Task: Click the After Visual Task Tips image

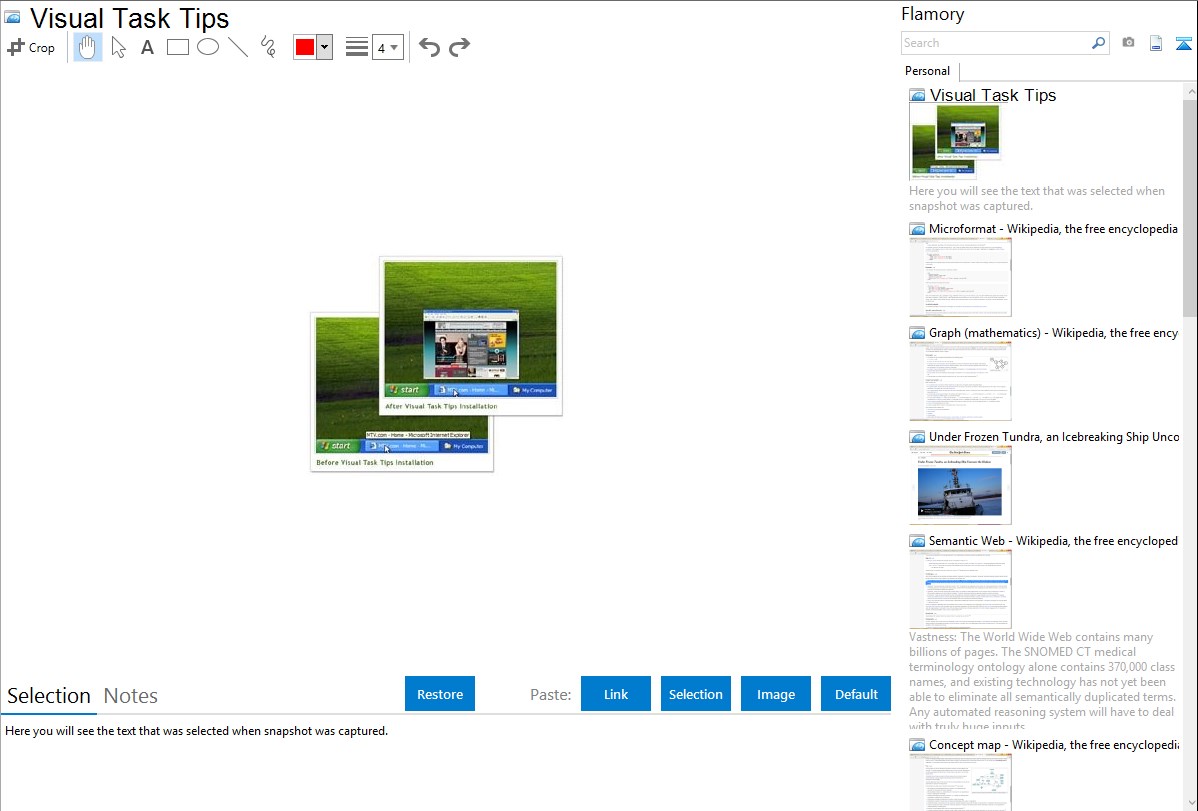Action: (x=471, y=336)
